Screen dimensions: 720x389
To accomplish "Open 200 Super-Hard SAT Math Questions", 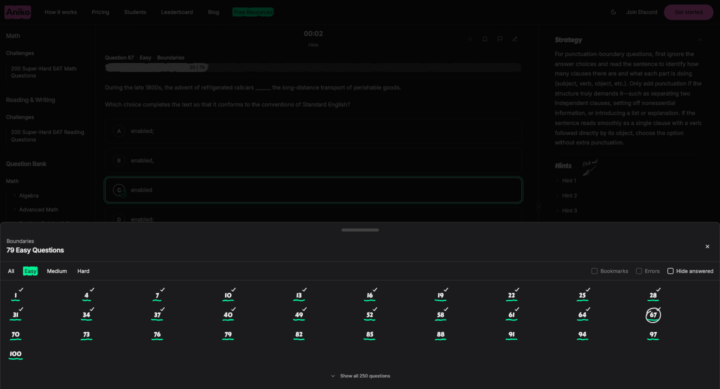I will (x=44, y=72).
